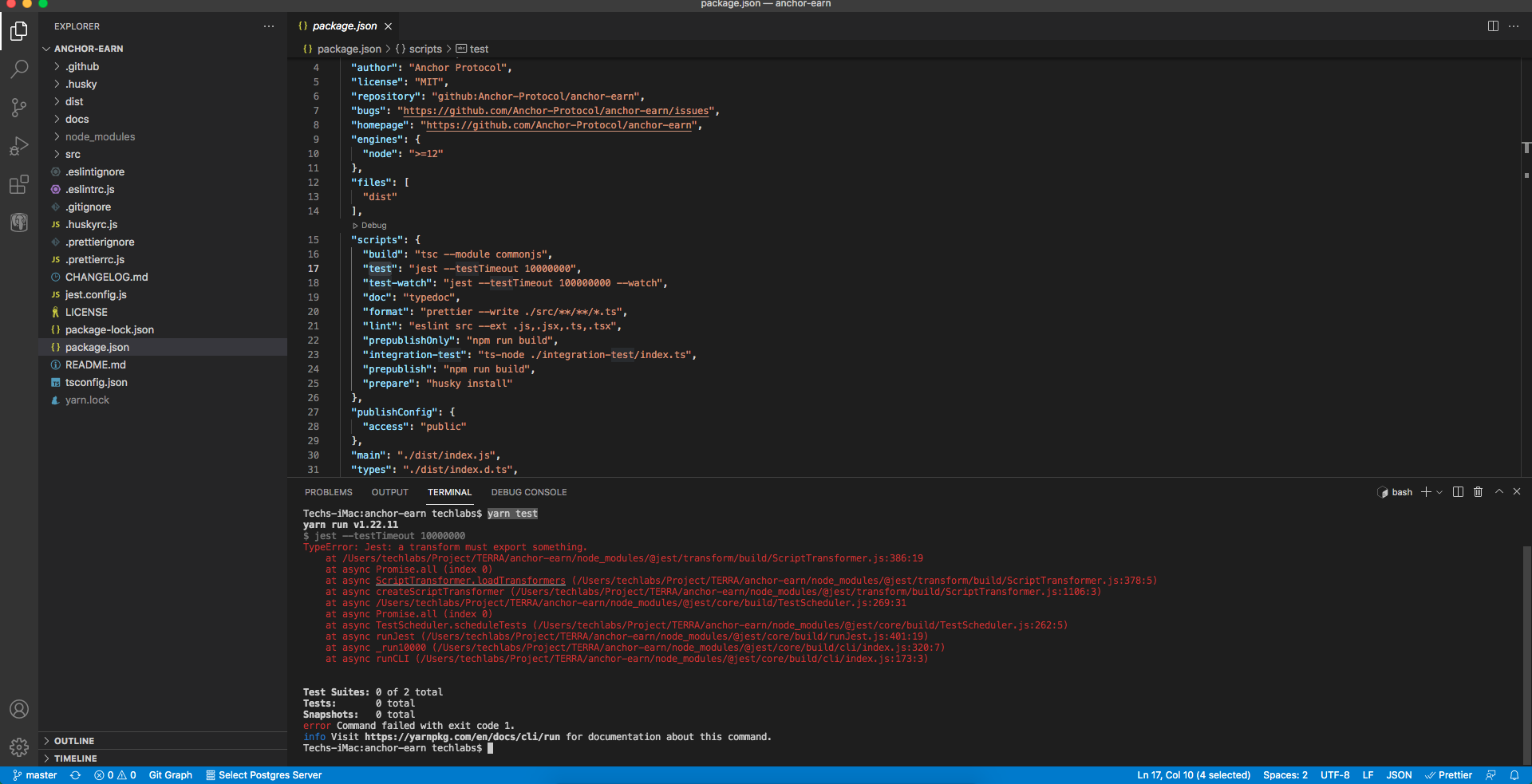The height and width of the screenshot is (784, 1532).
Task: Close the package.json editor tab
Action: [x=389, y=26]
